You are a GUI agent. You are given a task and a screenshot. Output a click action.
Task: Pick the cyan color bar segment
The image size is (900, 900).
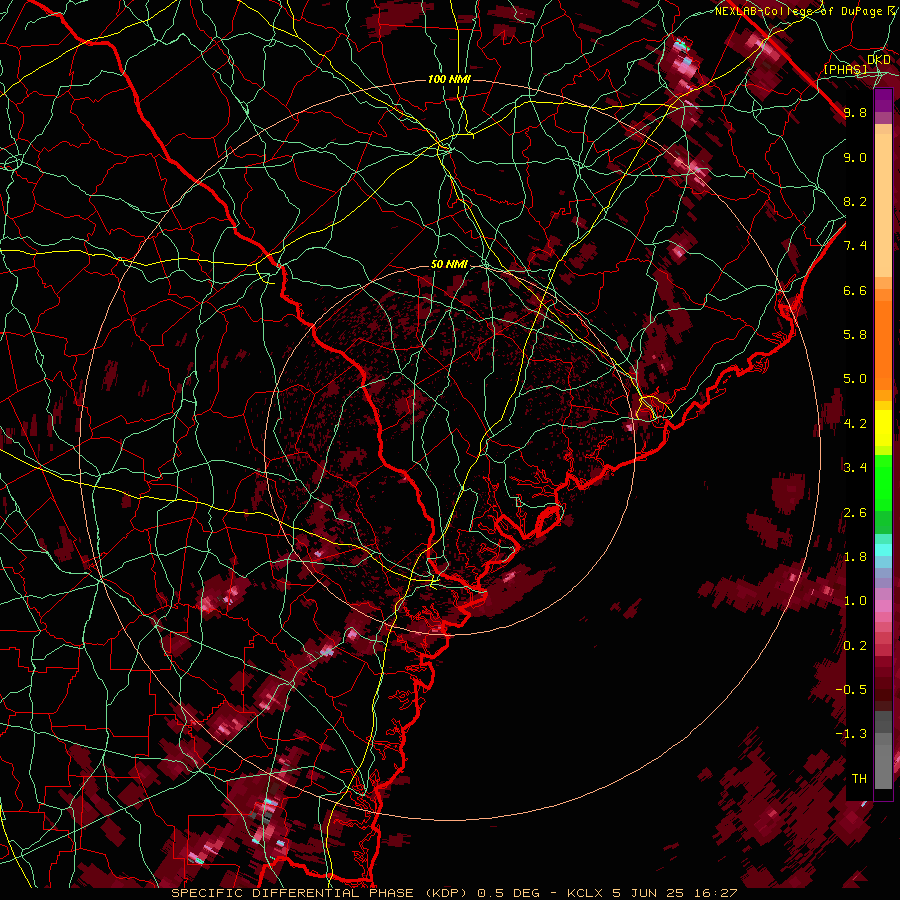[x=883, y=549]
